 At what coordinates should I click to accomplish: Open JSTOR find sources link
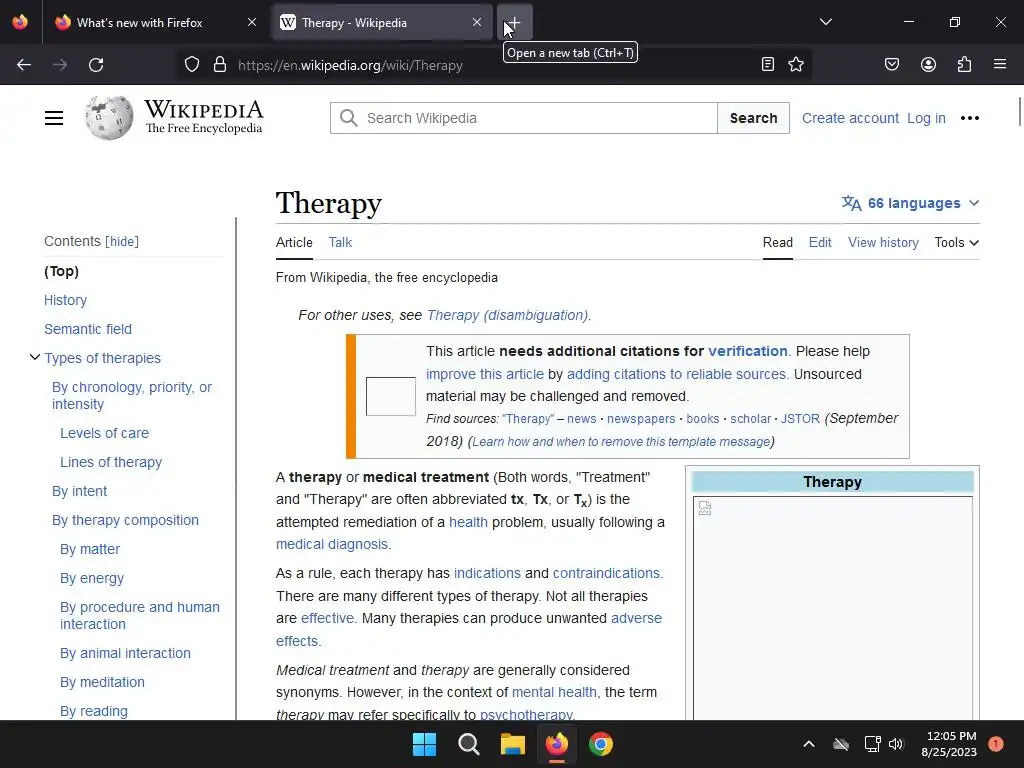pos(800,419)
